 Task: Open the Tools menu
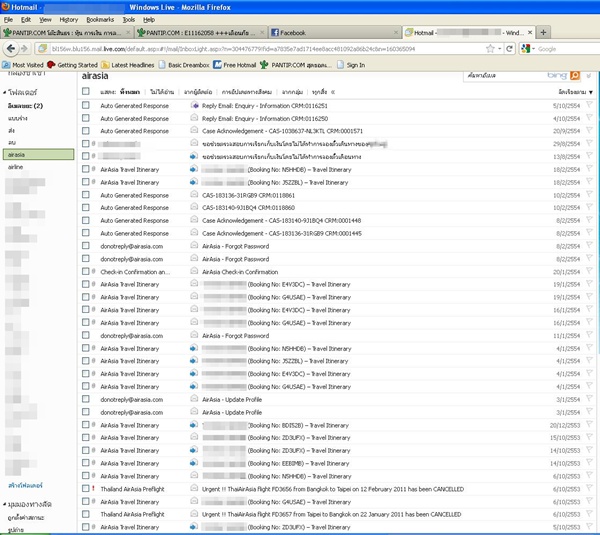point(129,20)
